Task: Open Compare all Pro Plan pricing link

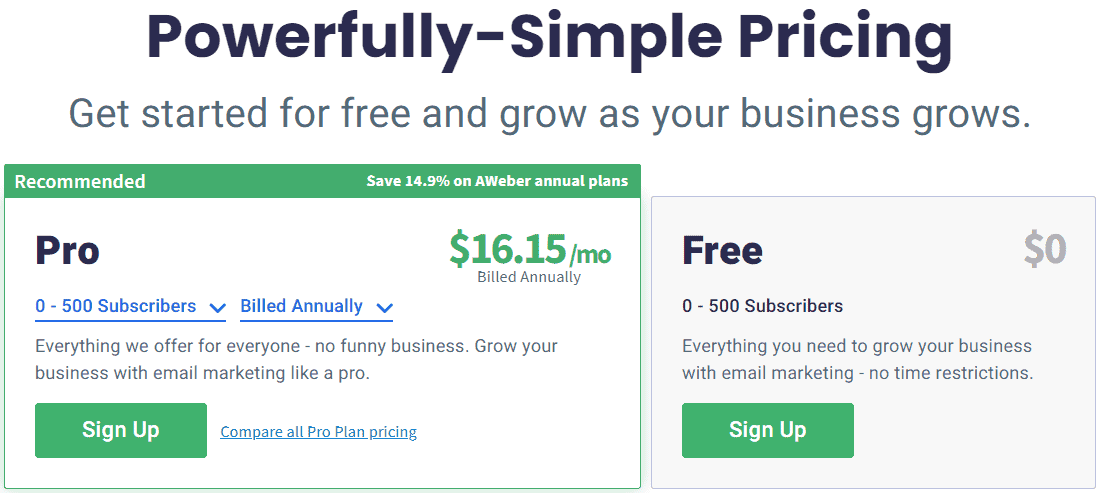Action: pyautogui.click(x=318, y=432)
